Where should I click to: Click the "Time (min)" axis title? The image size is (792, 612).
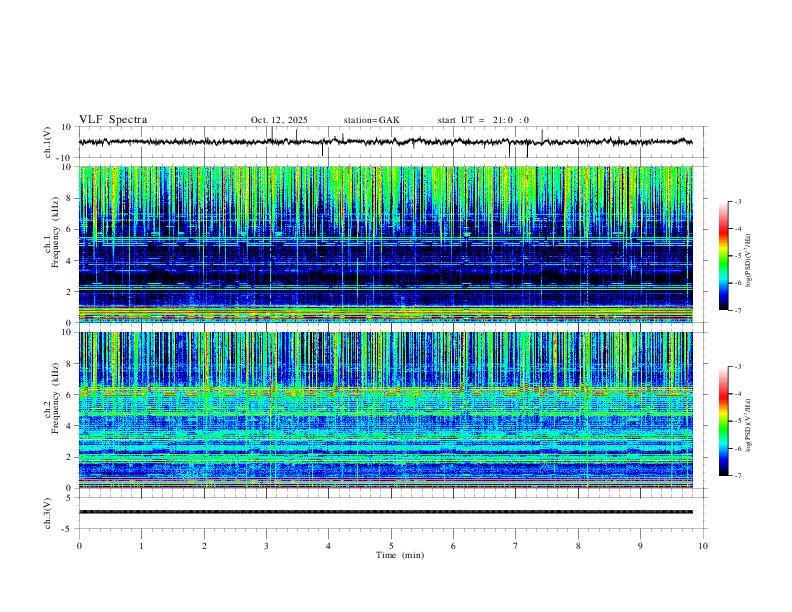click(400, 555)
